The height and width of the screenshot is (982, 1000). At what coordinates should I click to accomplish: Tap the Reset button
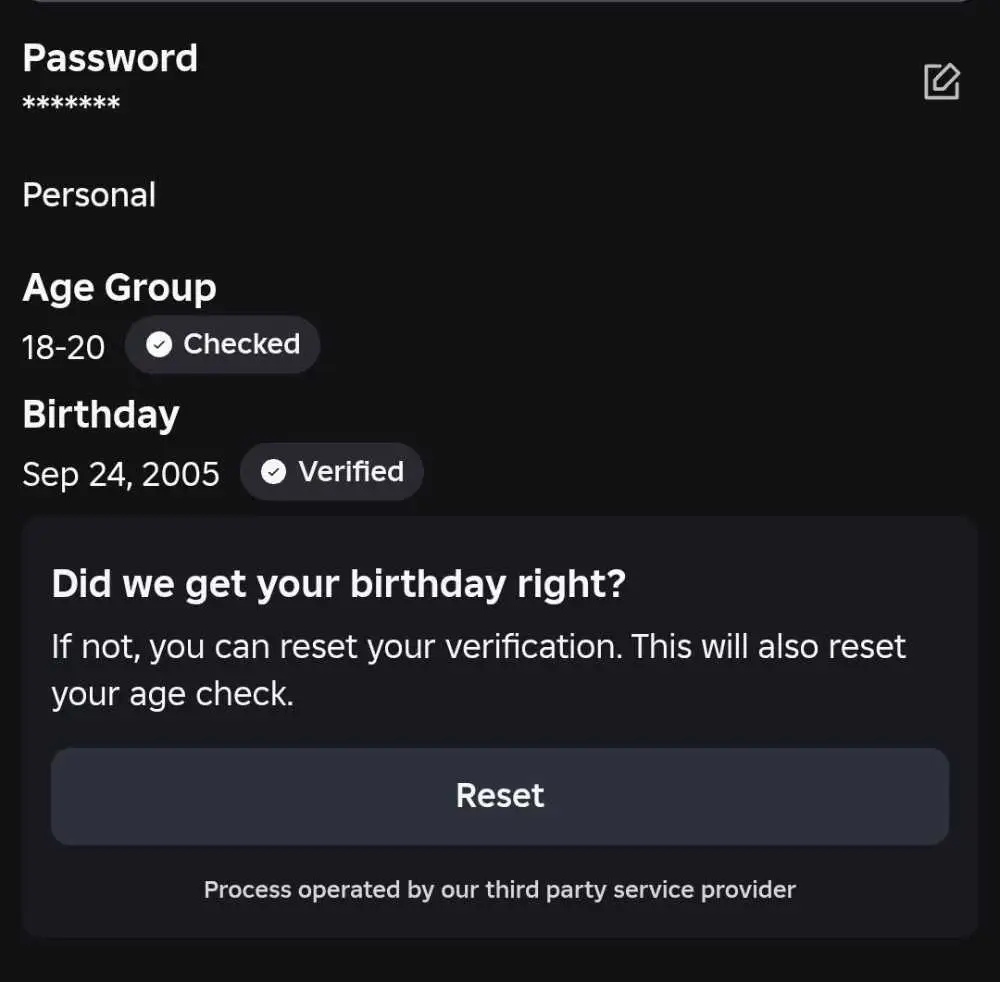click(x=500, y=796)
